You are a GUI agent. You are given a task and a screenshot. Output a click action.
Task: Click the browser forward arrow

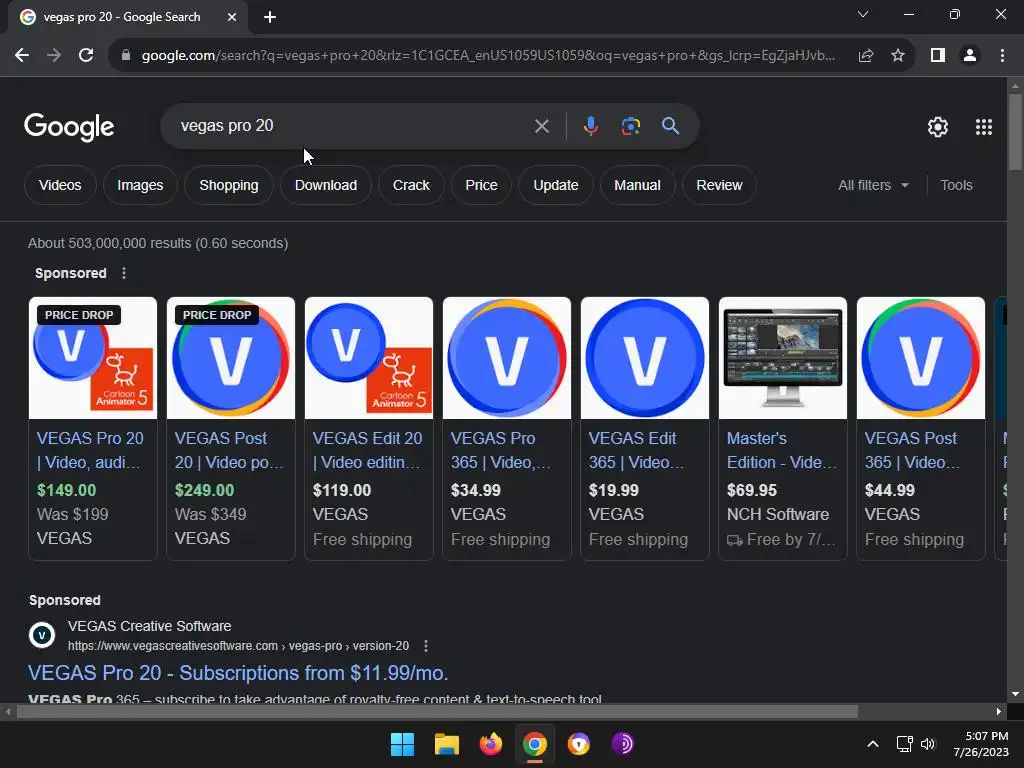coord(54,56)
